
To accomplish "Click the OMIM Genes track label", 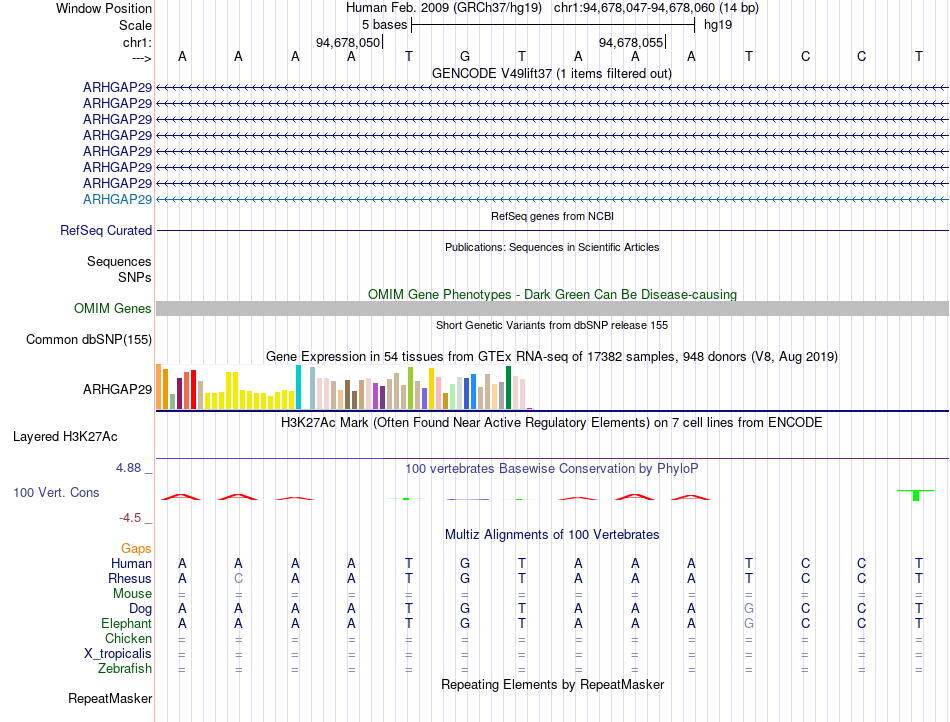I will 113,308.
